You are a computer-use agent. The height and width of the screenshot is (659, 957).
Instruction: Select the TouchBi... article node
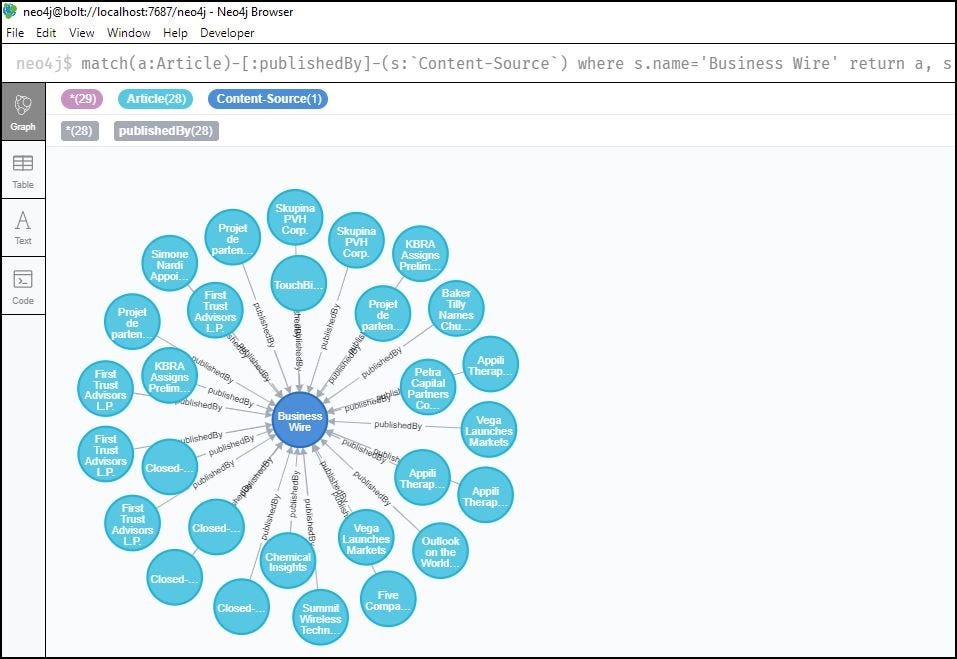coord(298,284)
